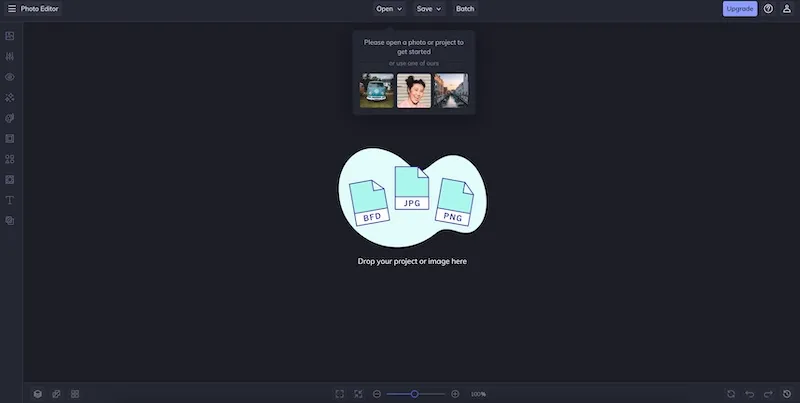Open the Edit adjustments sliders tool
Viewport: 800px width, 403px height.
pyautogui.click(x=10, y=57)
